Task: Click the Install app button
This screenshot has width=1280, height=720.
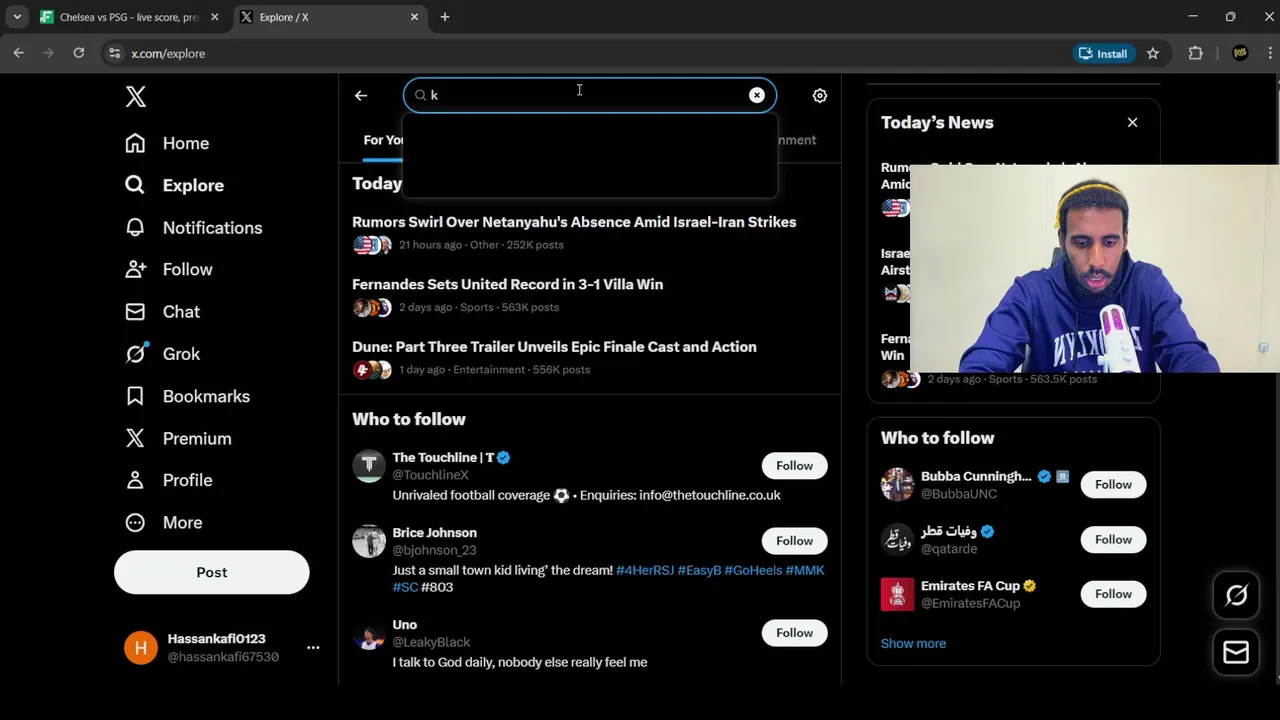Action: point(1103,53)
